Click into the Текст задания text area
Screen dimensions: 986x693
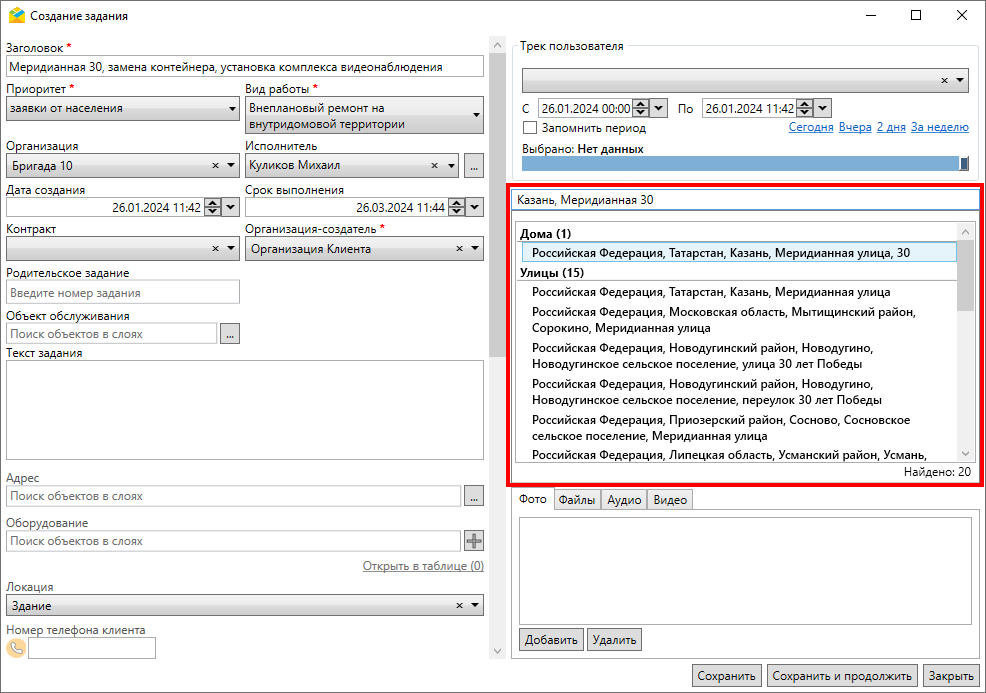pos(244,410)
